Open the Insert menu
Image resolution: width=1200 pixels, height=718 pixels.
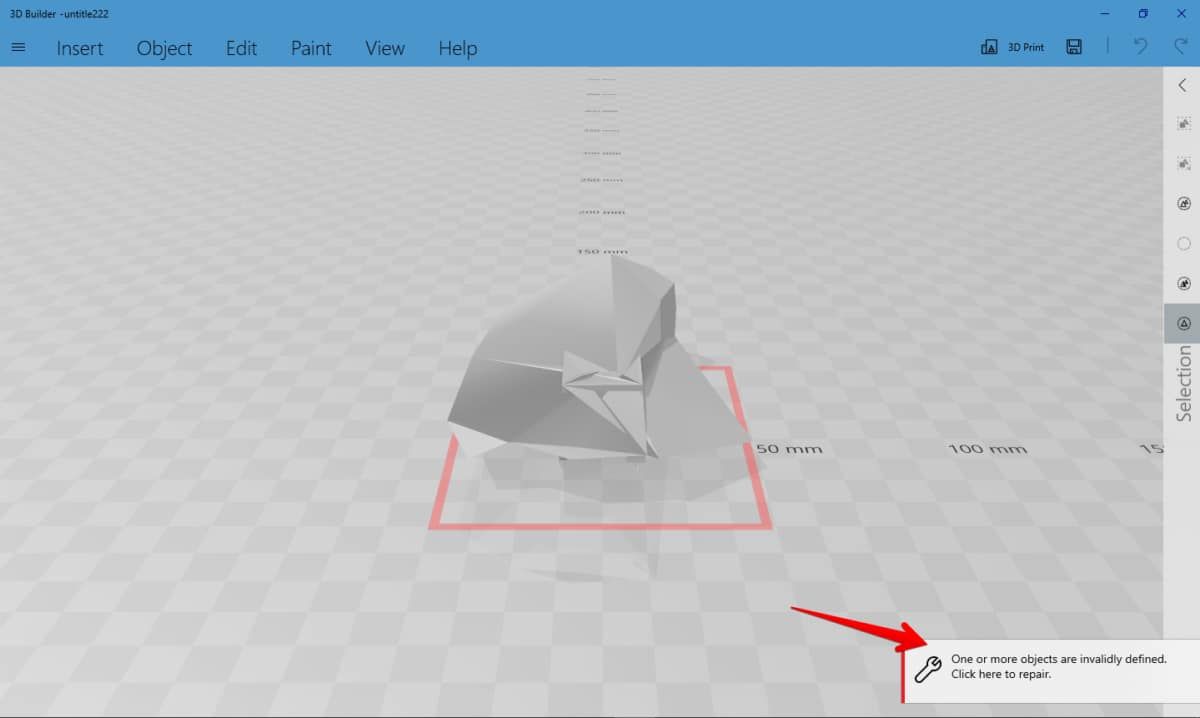pyautogui.click(x=80, y=48)
